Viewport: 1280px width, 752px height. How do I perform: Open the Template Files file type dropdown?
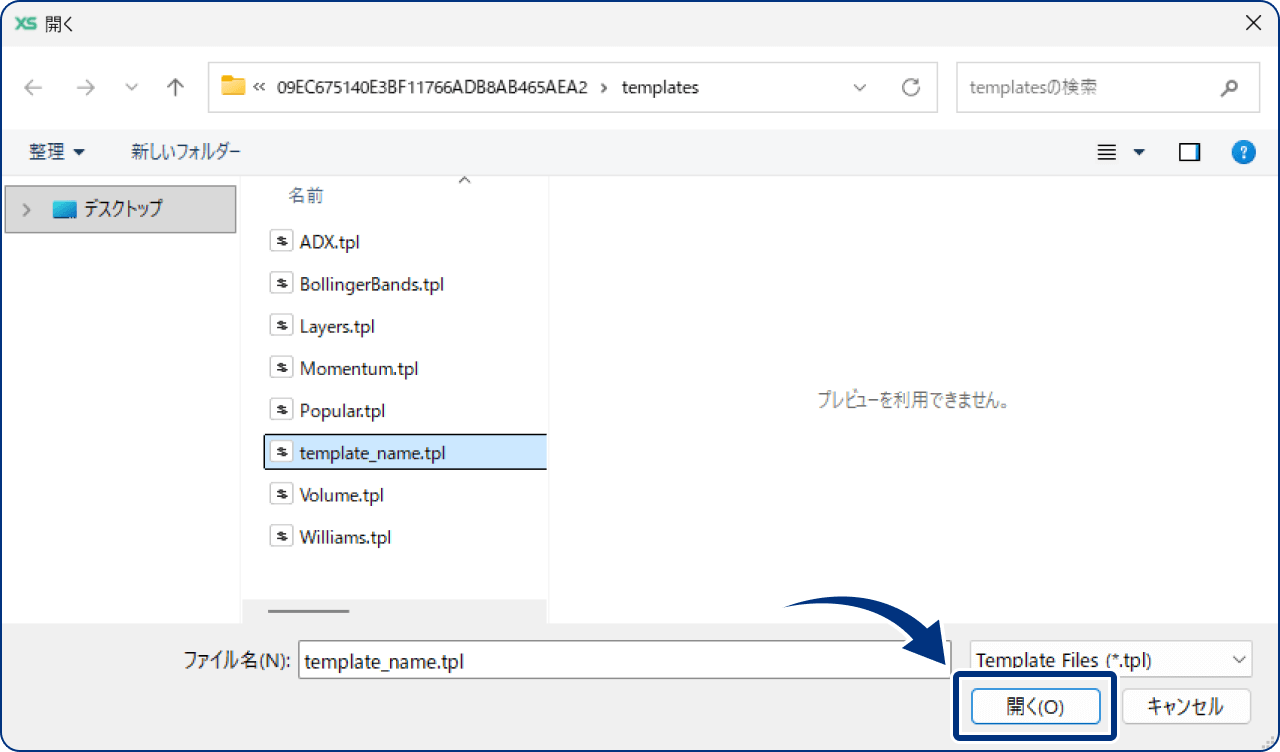(x=1110, y=659)
